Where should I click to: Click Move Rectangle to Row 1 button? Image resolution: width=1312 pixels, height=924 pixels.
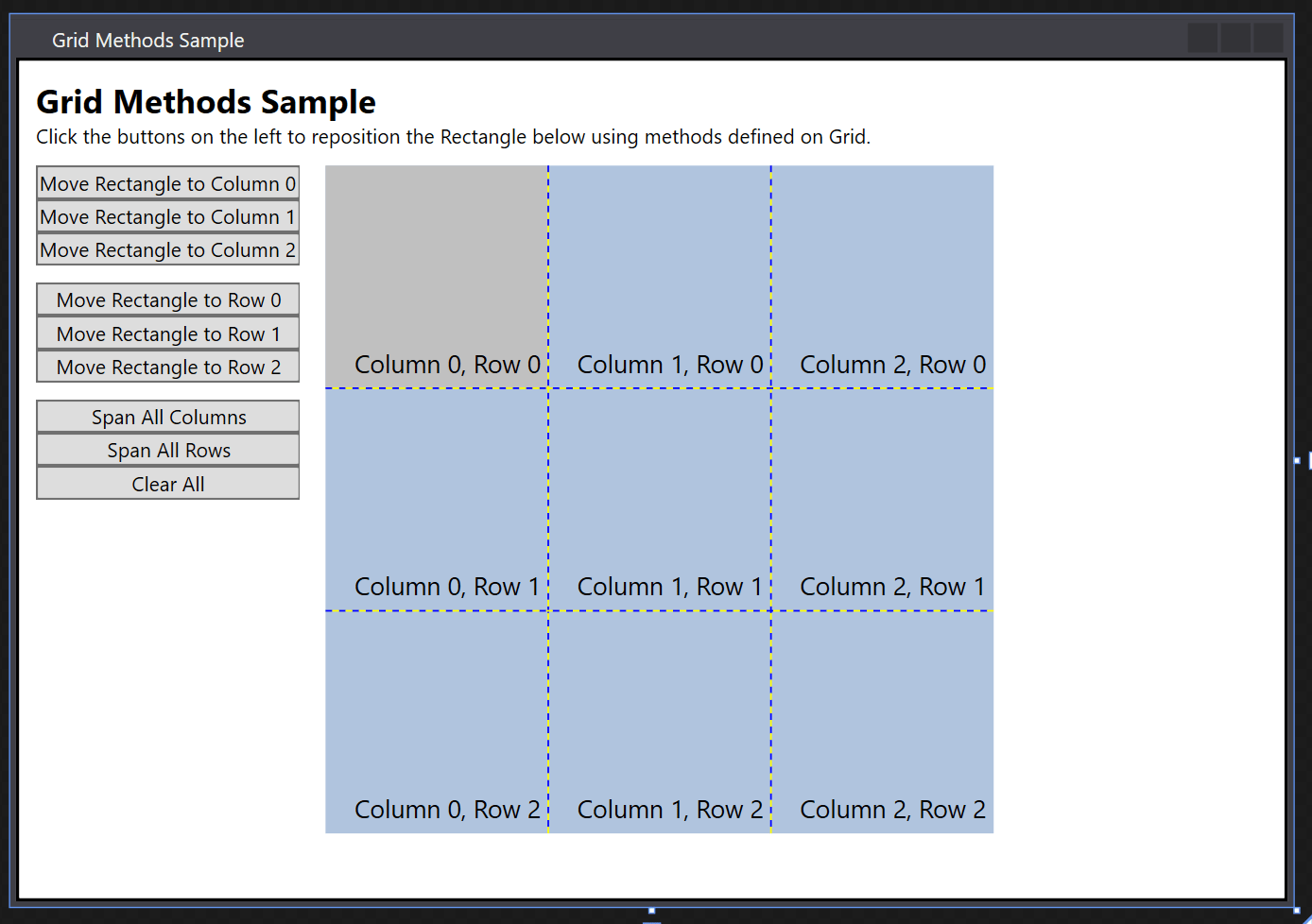[167, 333]
